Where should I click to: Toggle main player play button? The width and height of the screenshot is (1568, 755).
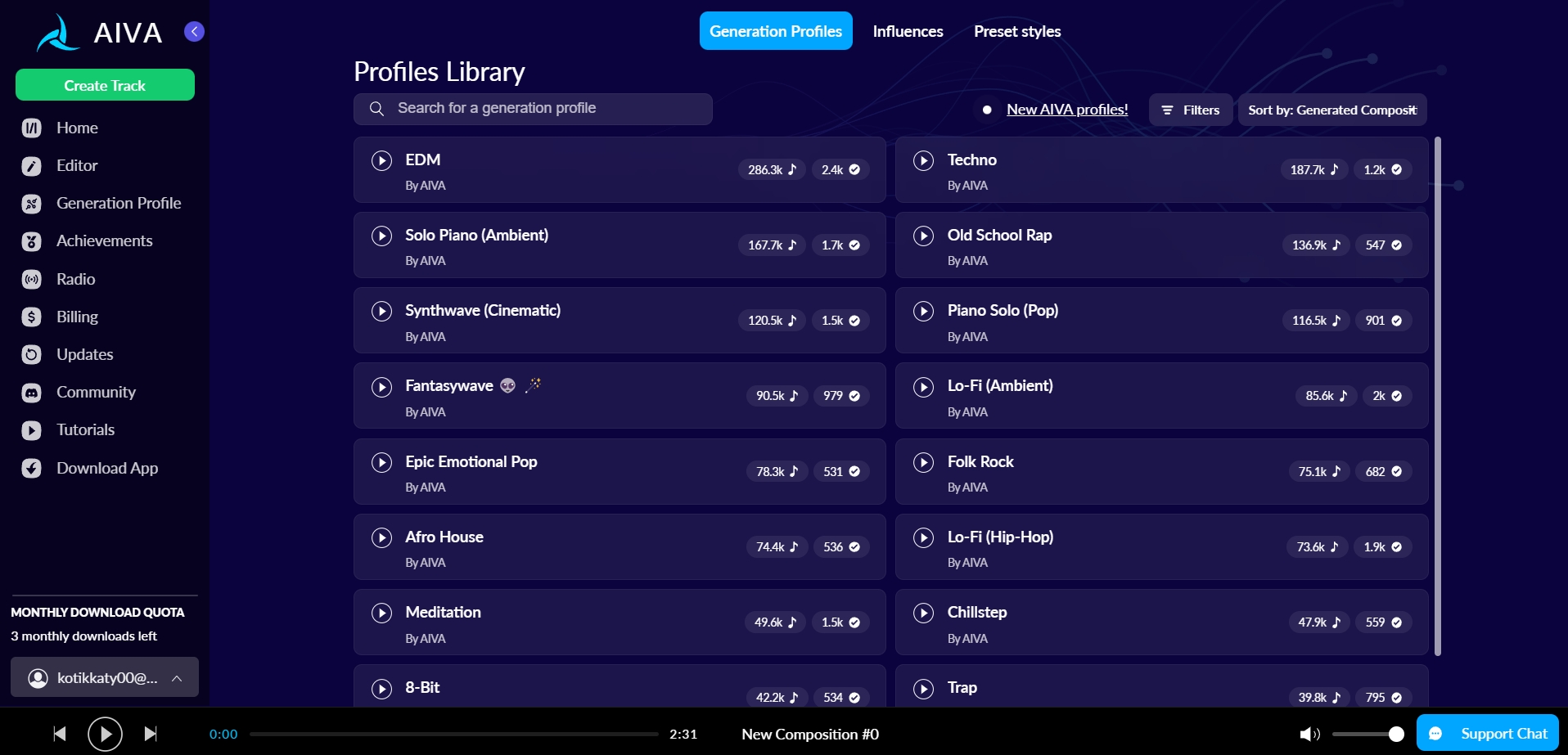pyautogui.click(x=105, y=734)
